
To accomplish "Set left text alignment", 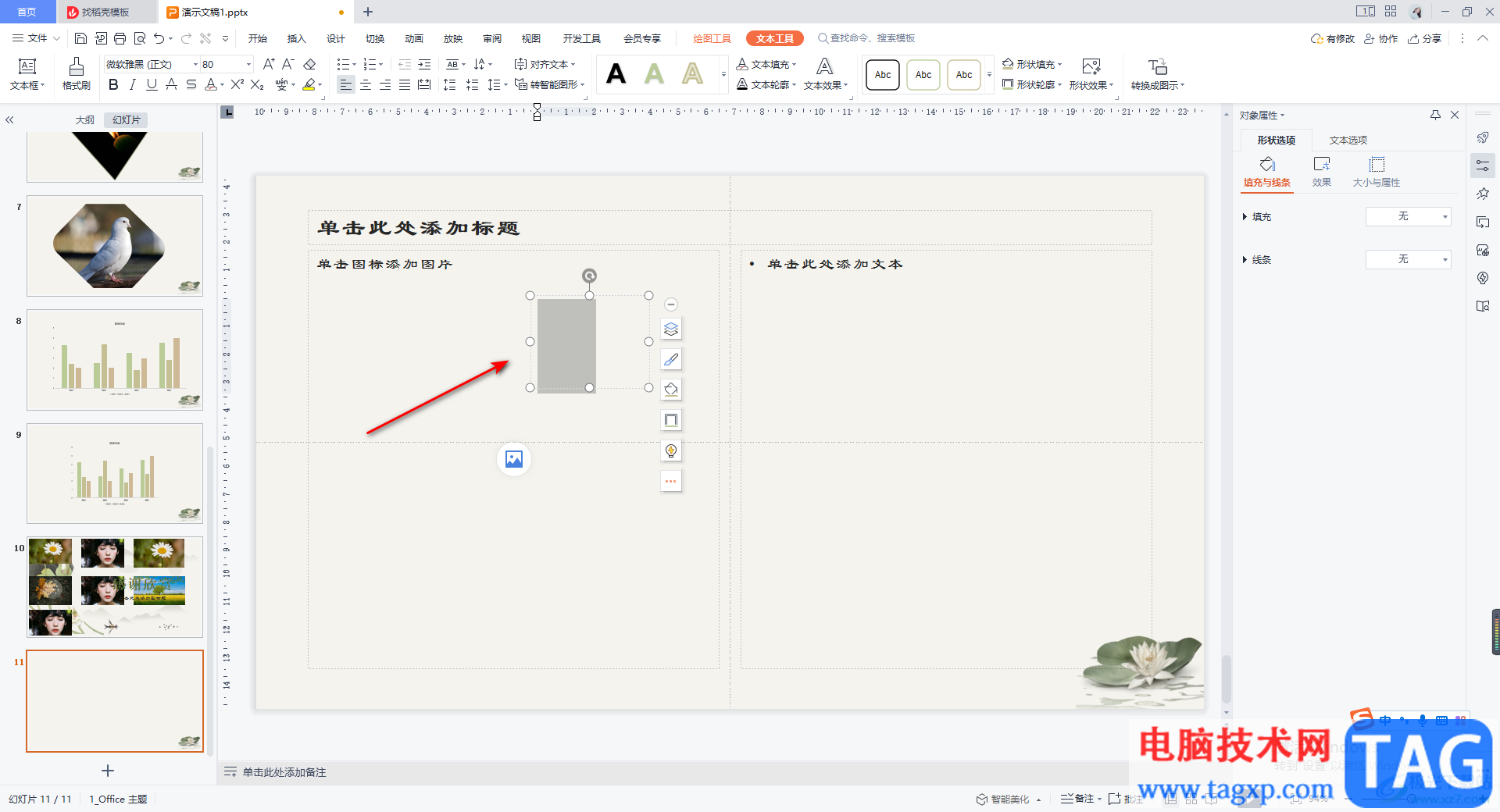I will pyautogui.click(x=346, y=84).
